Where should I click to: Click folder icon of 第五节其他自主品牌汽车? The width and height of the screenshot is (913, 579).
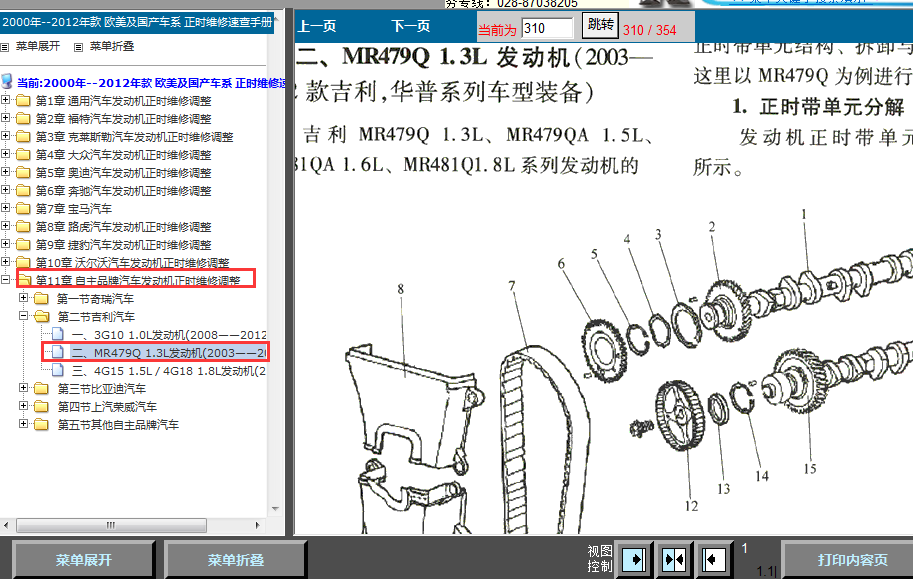click(x=41, y=425)
